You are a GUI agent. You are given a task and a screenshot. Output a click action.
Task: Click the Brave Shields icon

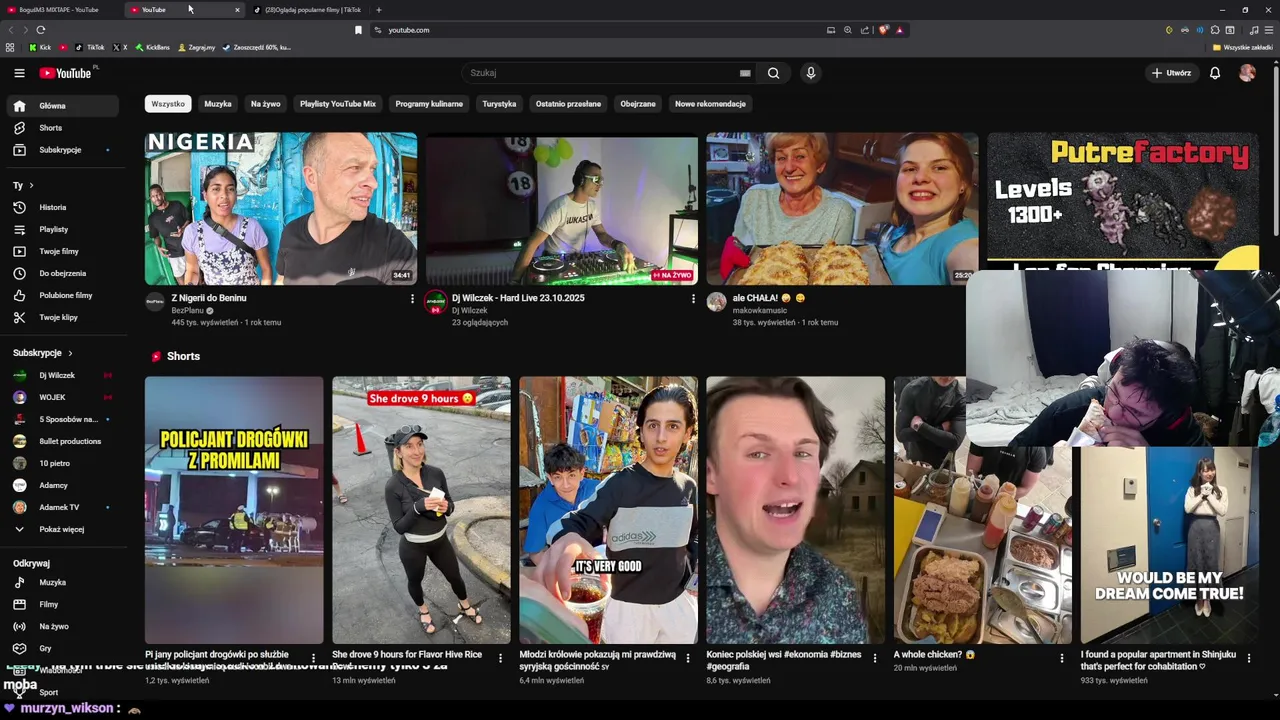click(883, 30)
